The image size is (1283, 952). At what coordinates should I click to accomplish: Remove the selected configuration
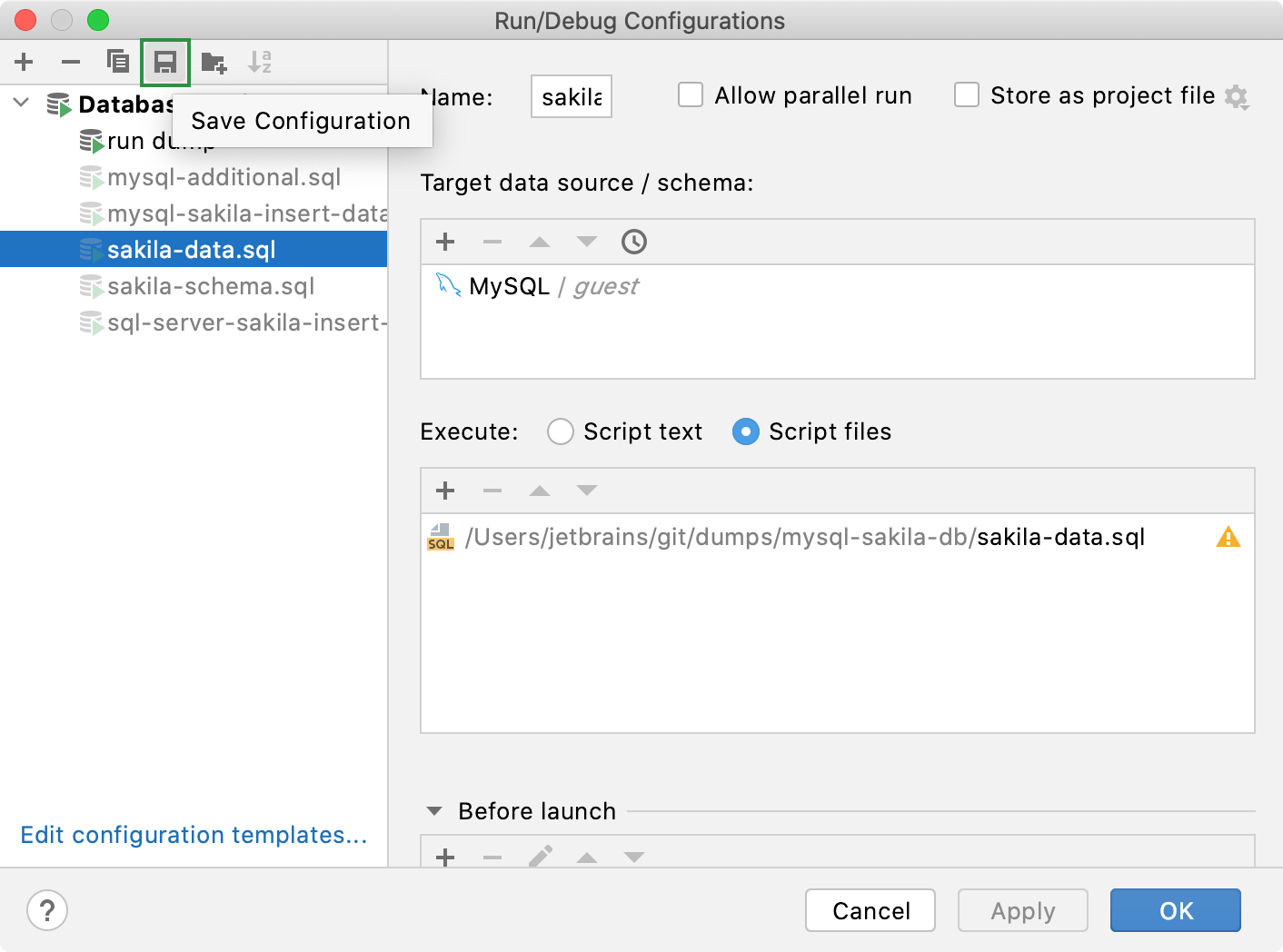71,62
